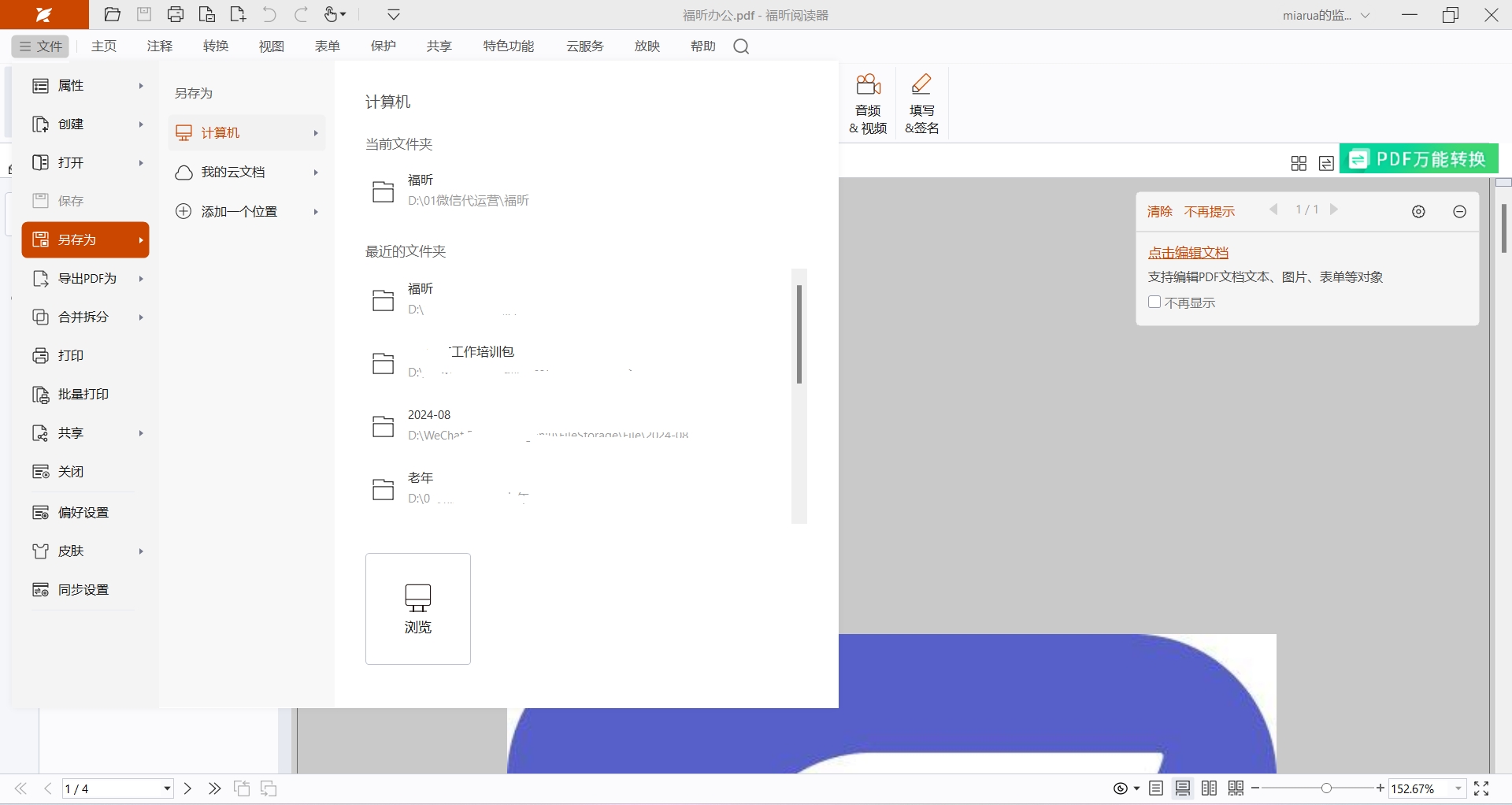
Task: Click the fullscreen icon in status bar
Action: [1481, 788]
